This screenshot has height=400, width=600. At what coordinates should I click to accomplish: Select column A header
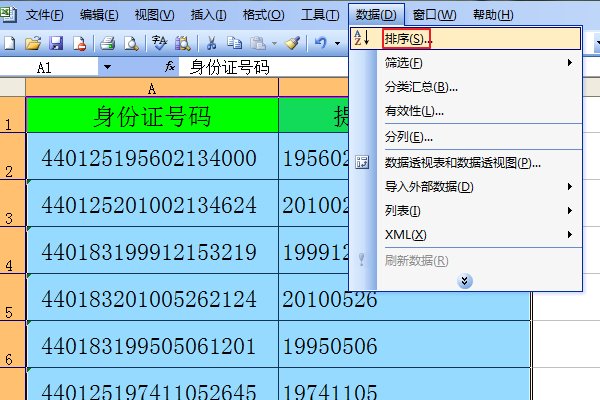click(x=152, y=88)
